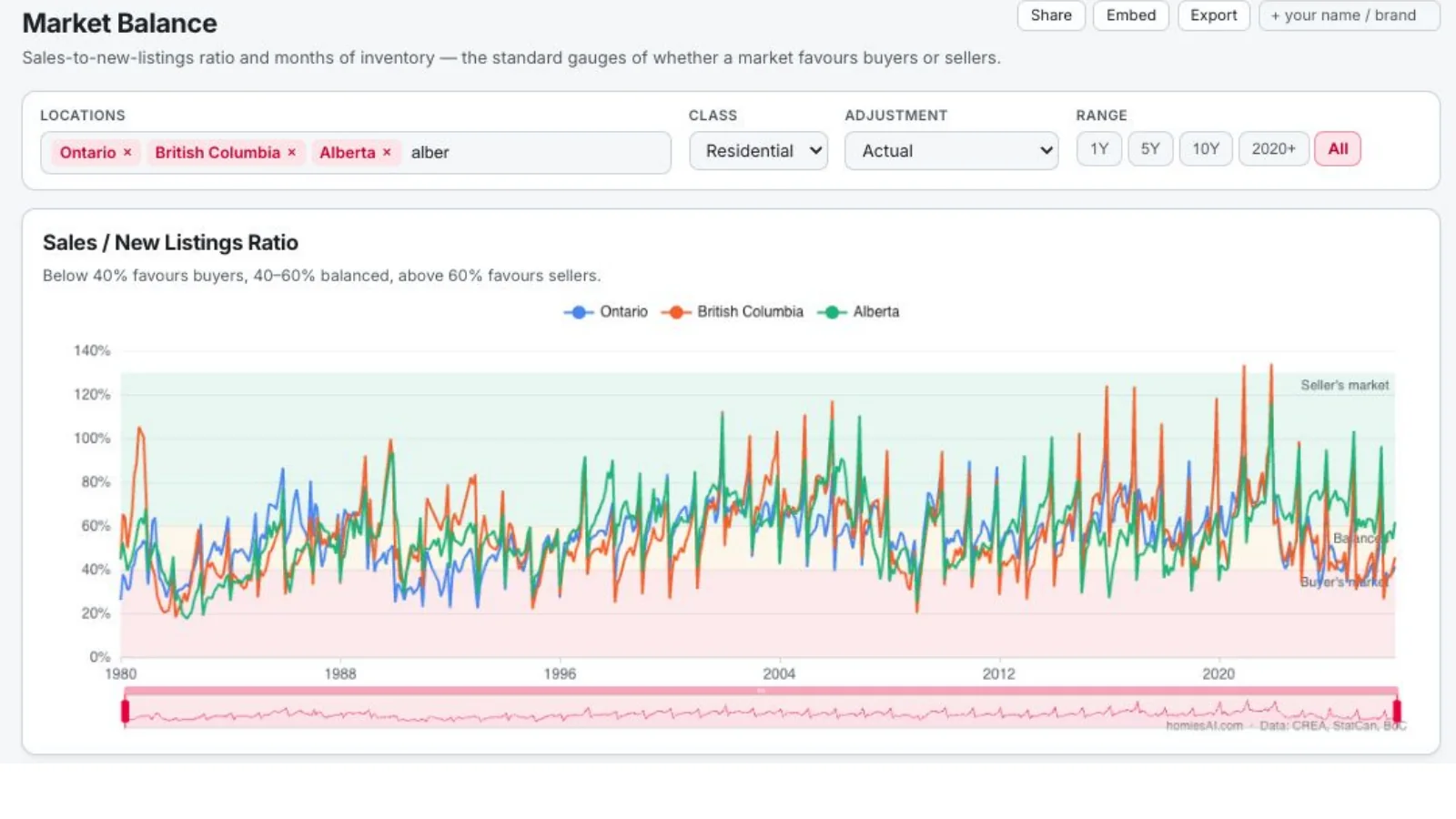This screenshot has height=819, width=1456.
Task: Focus the locations search field containing alber
Action: pyautogui.click(x=537, y=153)
